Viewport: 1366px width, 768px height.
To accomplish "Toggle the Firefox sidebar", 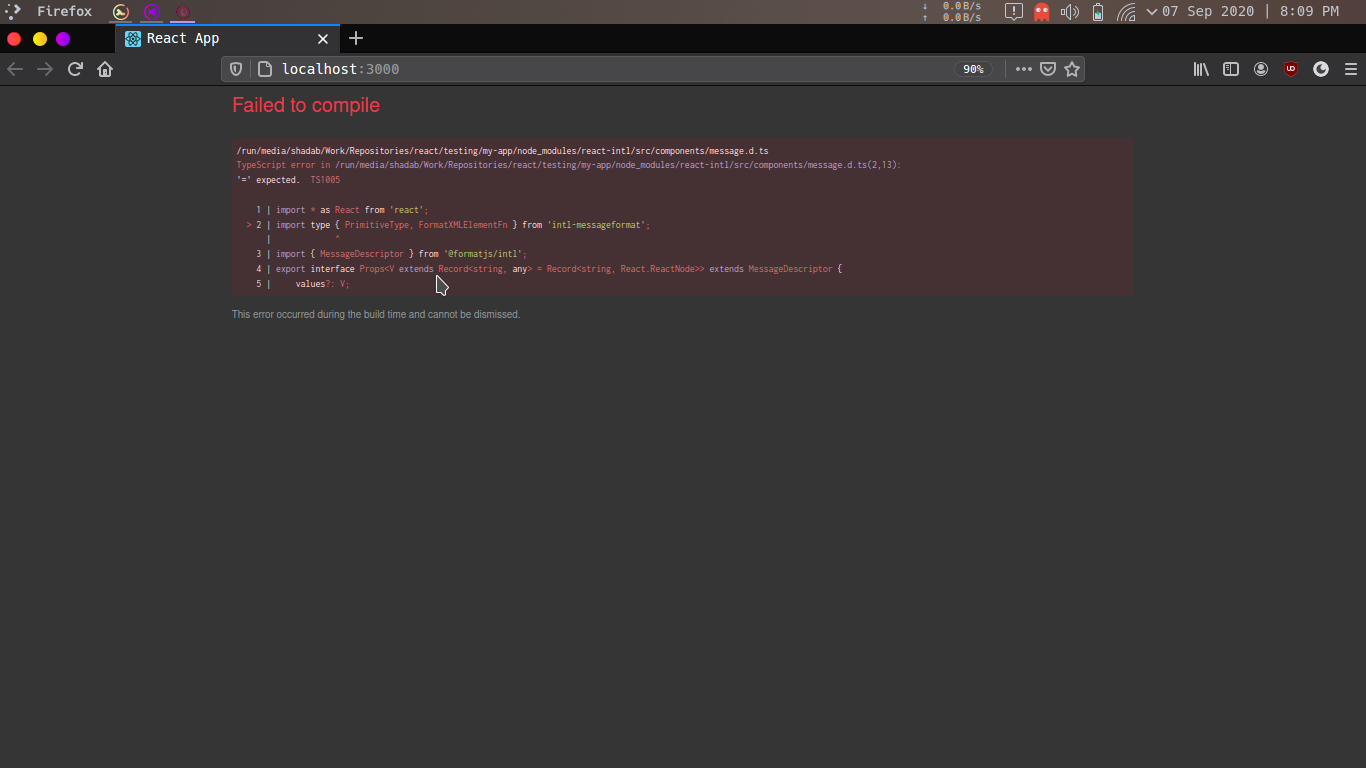I will pyautogui.click(x=1230, y=69).
